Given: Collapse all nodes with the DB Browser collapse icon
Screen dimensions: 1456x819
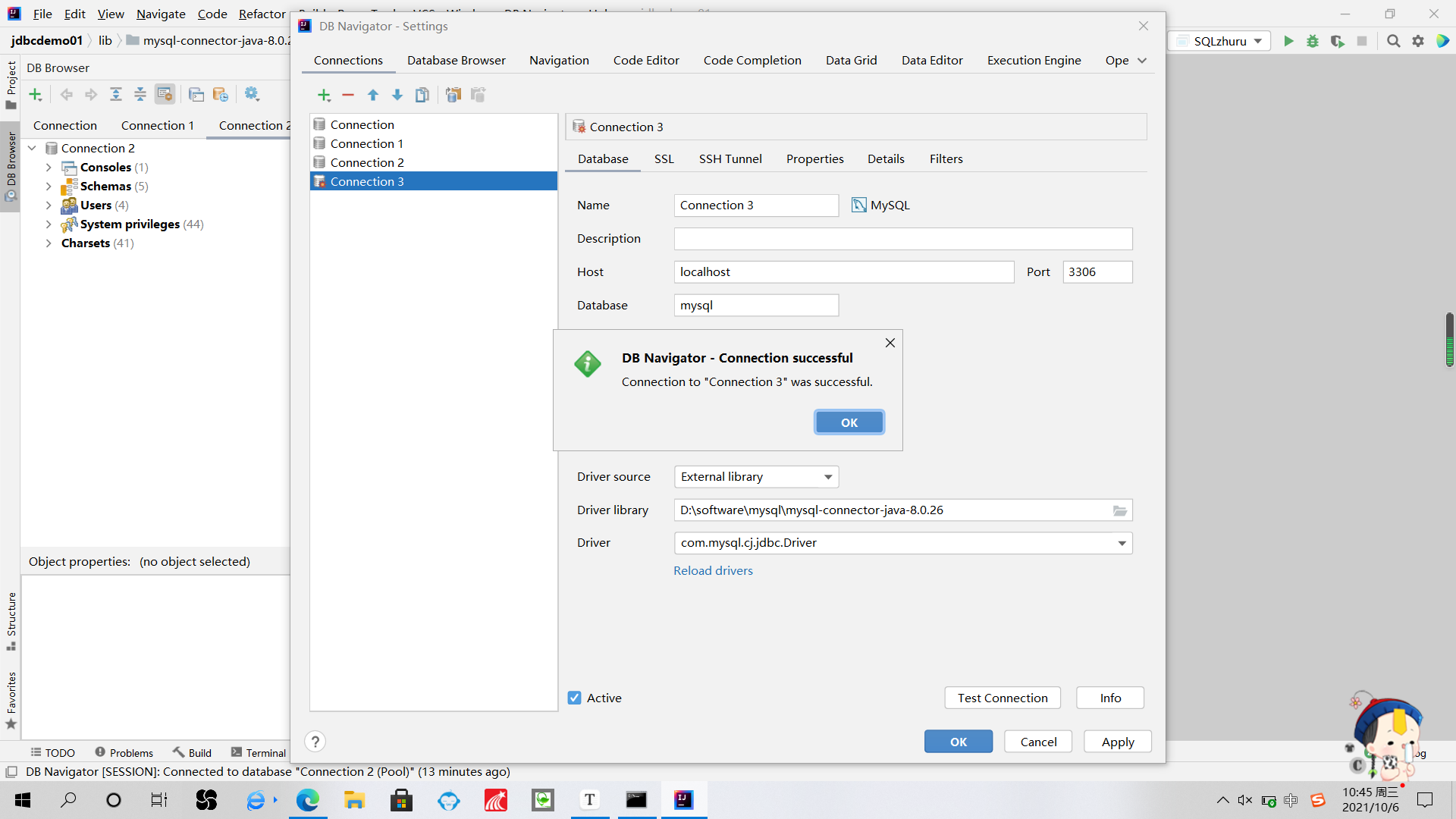Looking at the screenshot, I should (x=140, y=94).
